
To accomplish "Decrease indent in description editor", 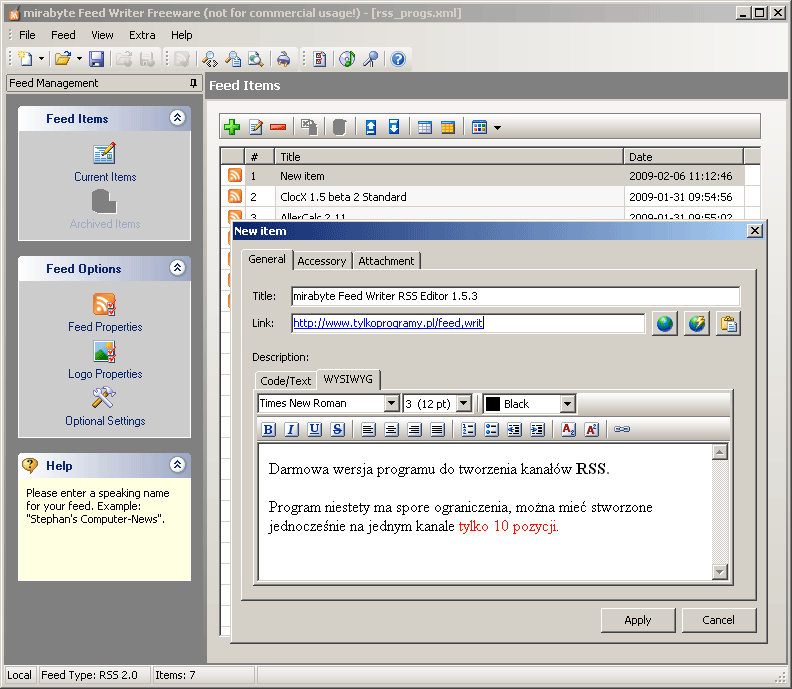I will click(514, 429).
